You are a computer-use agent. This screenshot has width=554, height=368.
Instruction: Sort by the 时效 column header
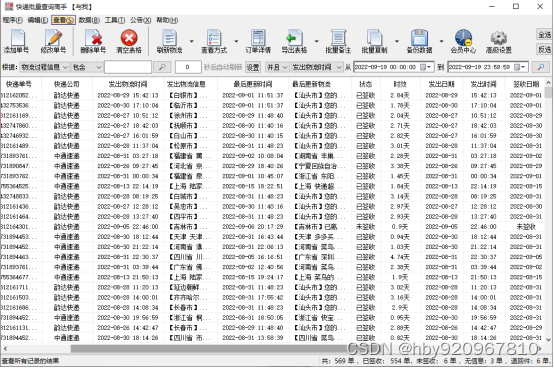click(400, 84)
